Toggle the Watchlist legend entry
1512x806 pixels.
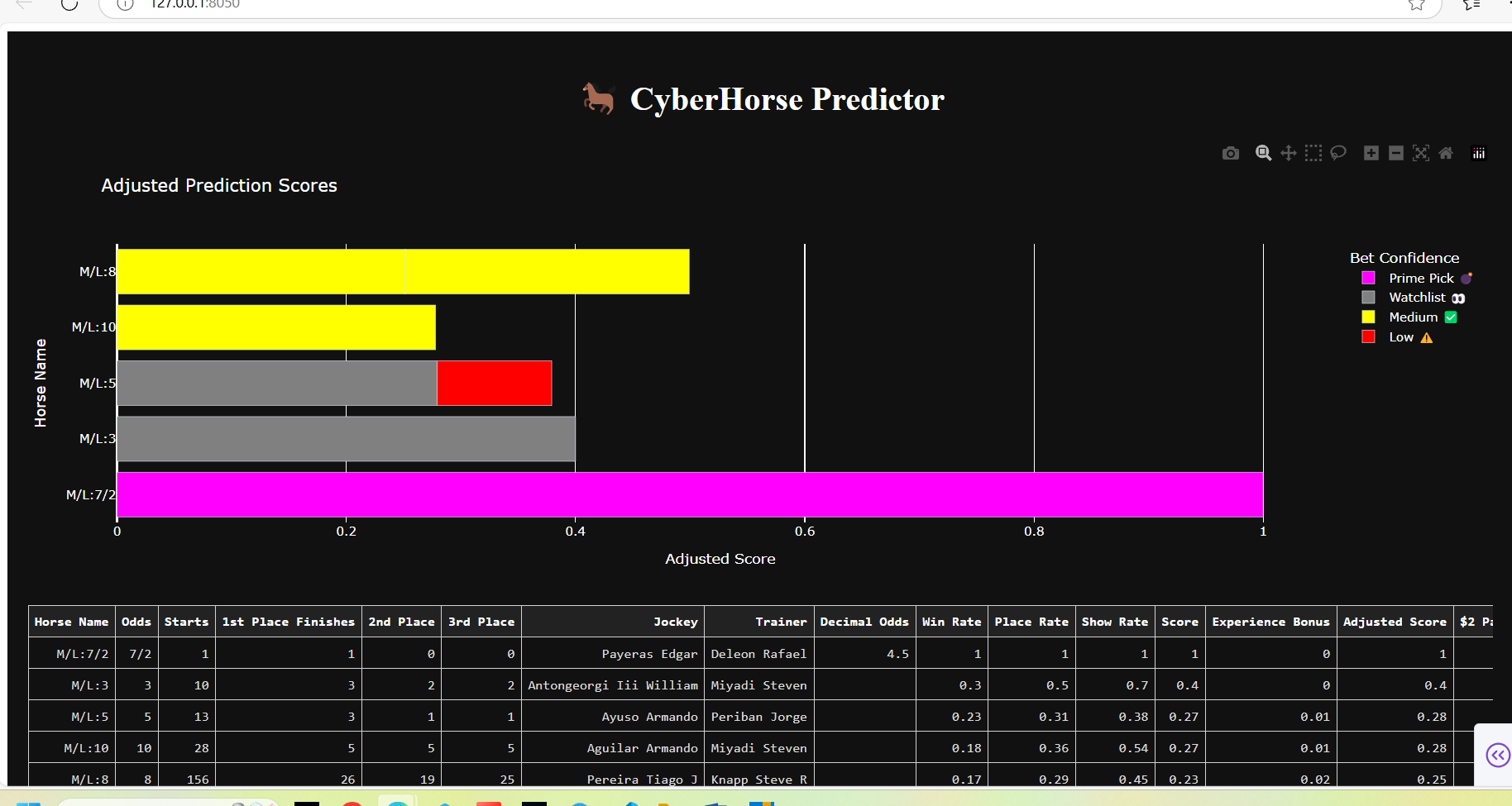pos(1414,298)
